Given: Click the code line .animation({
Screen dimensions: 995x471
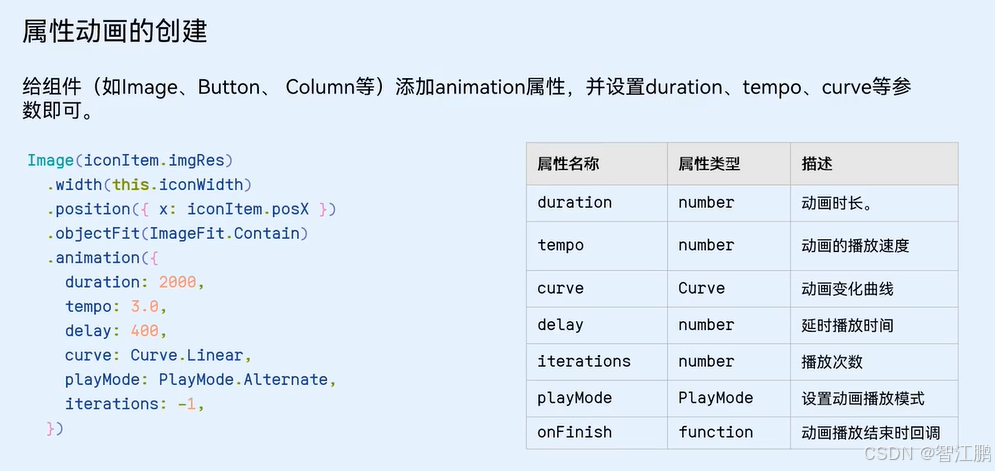Looking at the screenshot, I should [x=102, y=258].
